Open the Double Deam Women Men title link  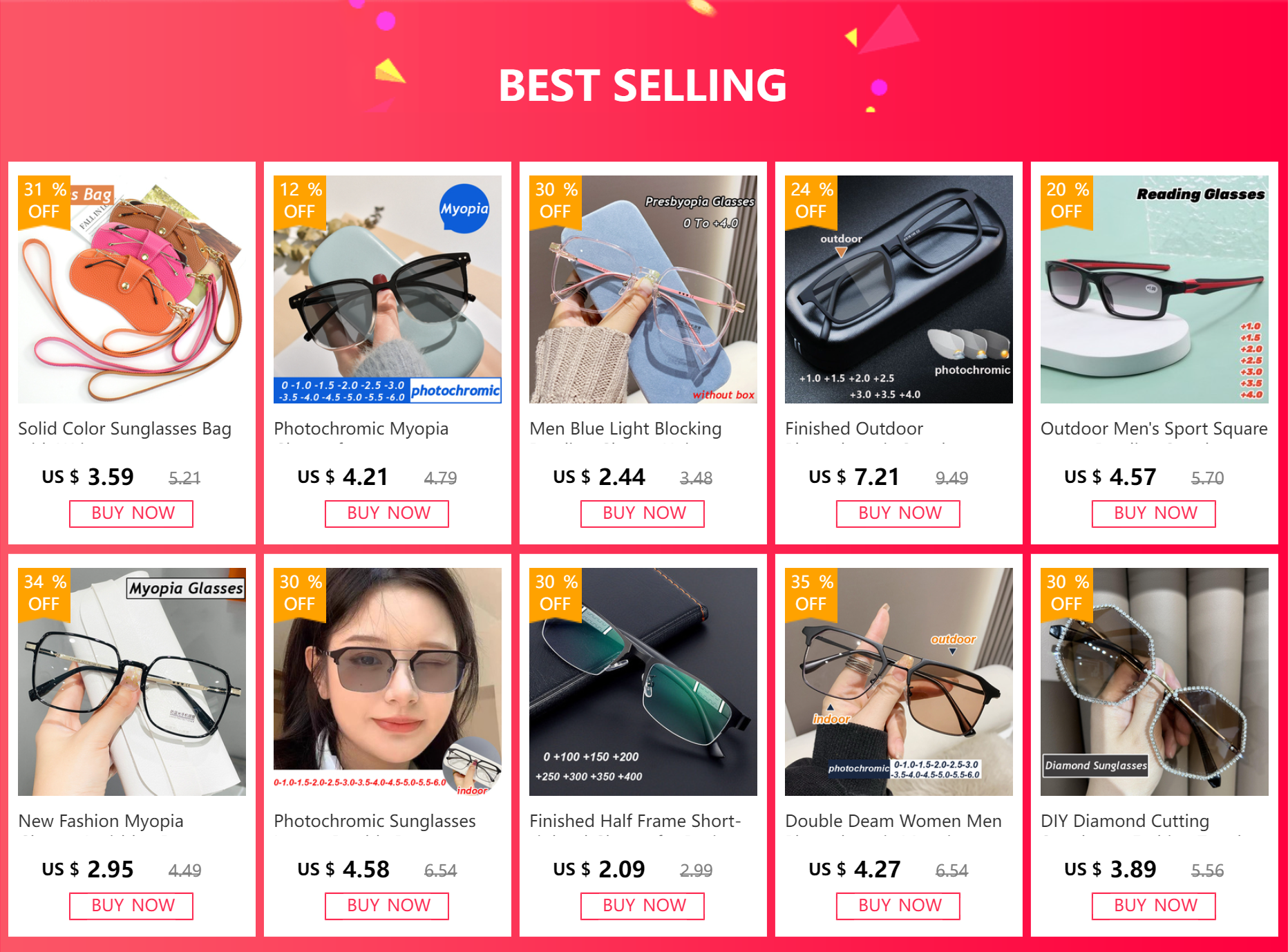point(893,821)
